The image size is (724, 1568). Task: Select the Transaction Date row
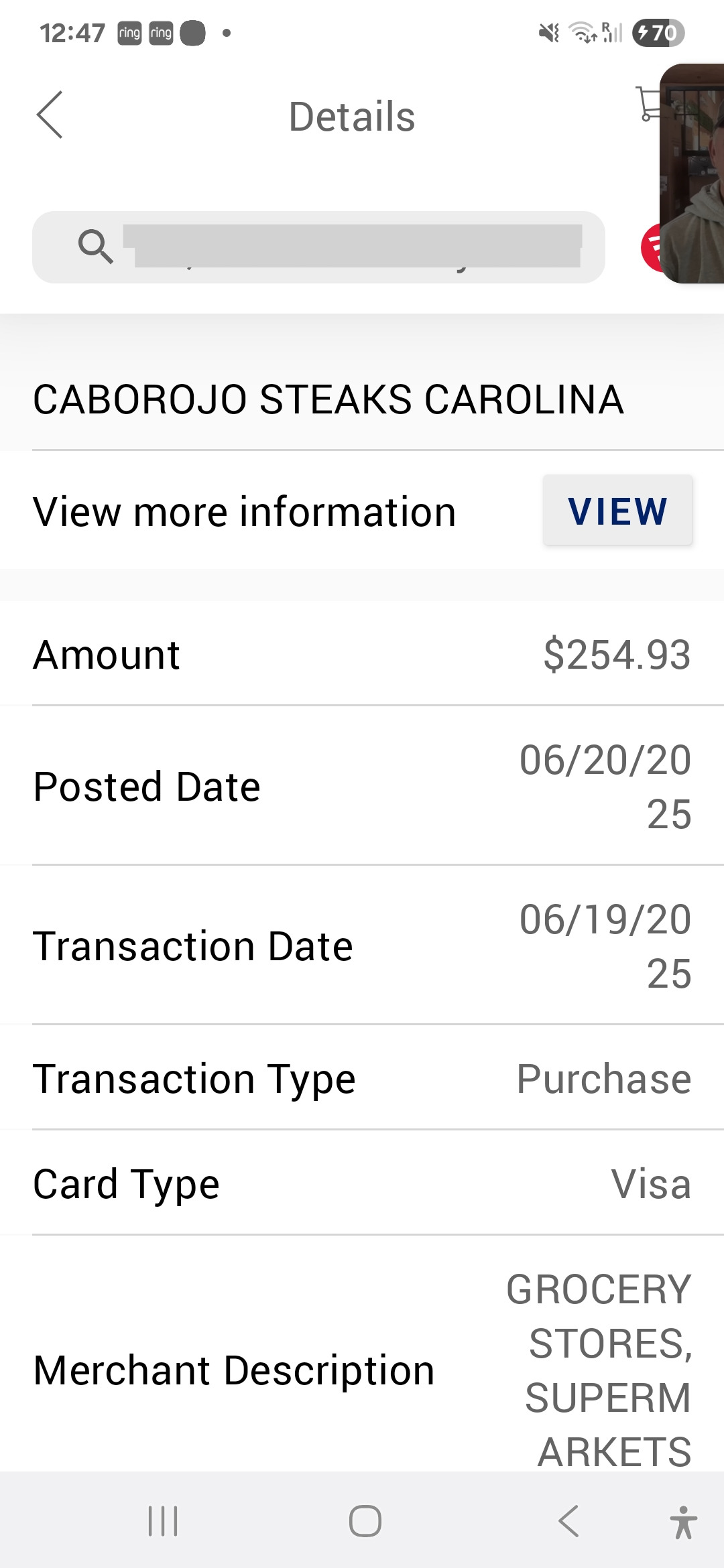[x=362, y=946]
